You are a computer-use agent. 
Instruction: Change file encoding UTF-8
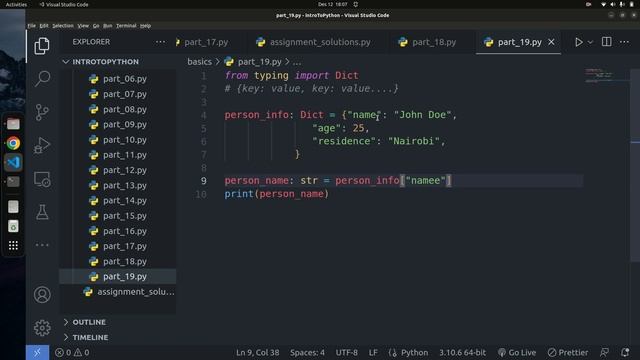[347, 353]
